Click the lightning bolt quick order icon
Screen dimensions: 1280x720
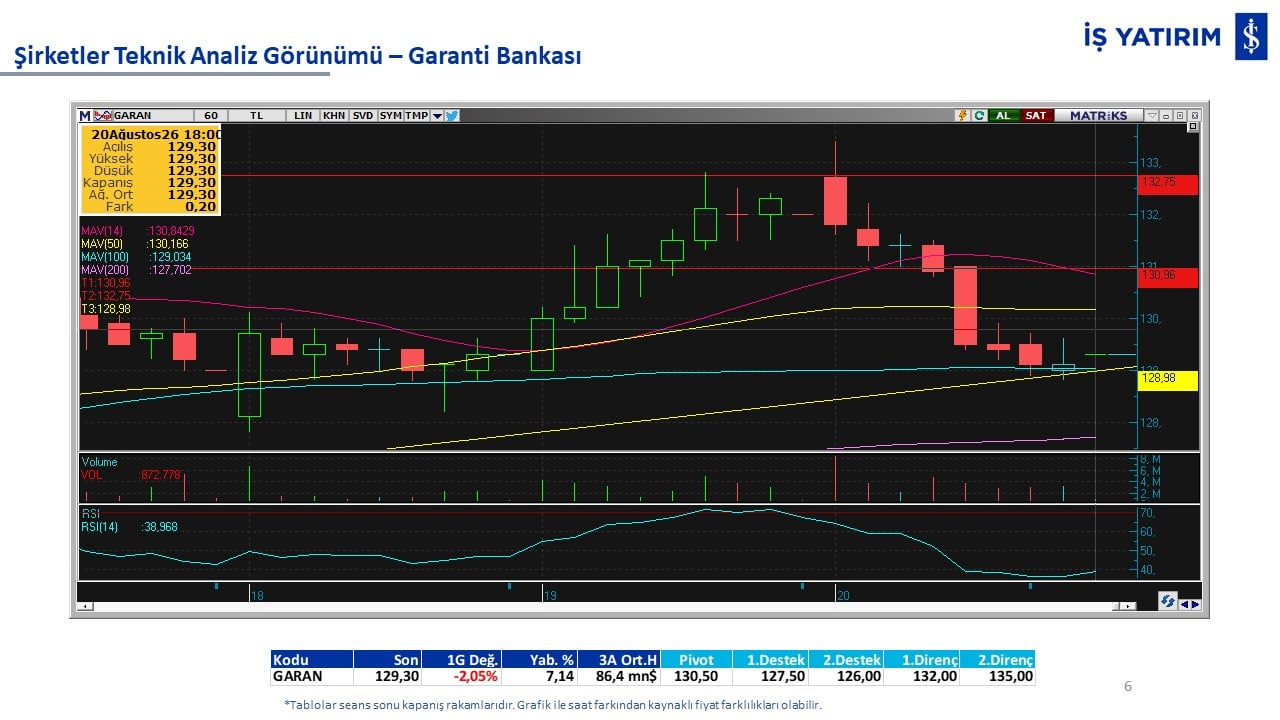[963, 115]
